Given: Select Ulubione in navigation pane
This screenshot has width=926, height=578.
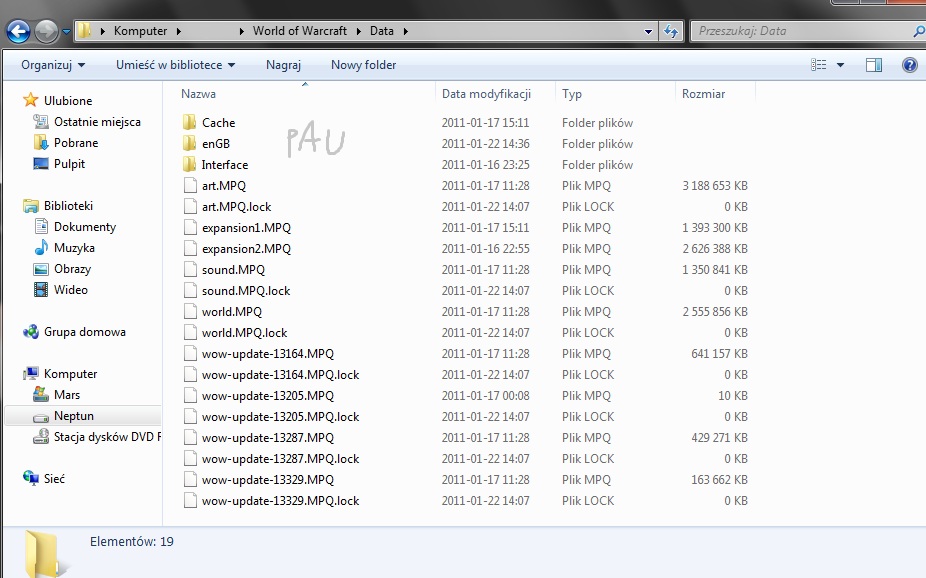Looking at the screenshot, I should coord(68,101).
